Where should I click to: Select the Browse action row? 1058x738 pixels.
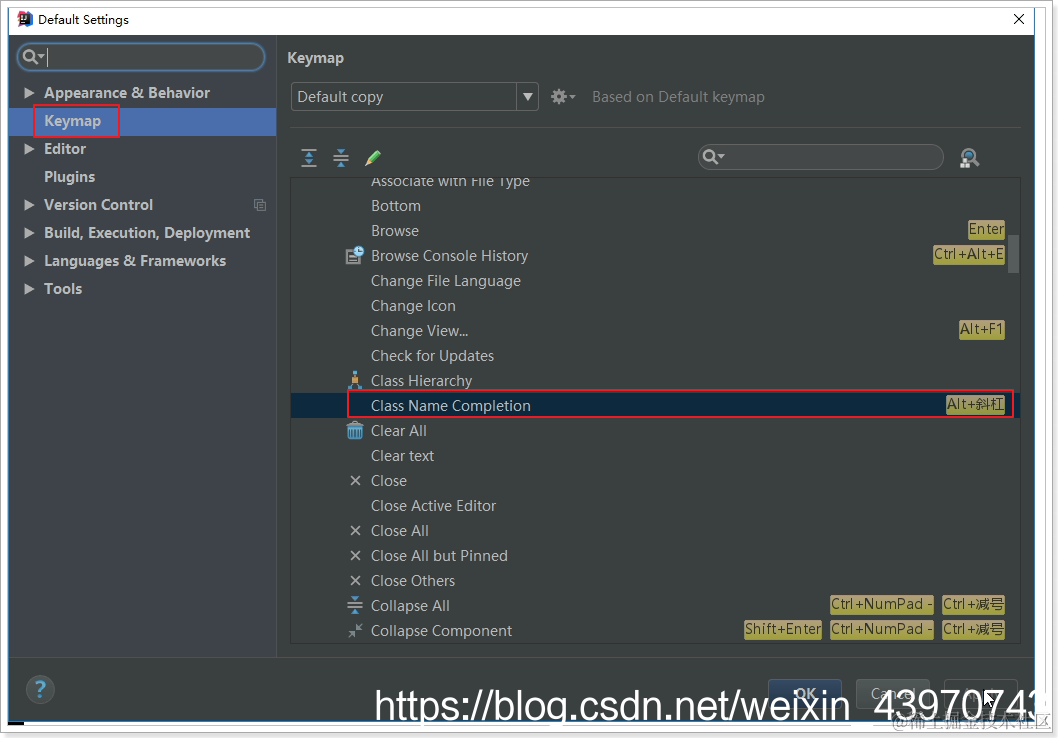pyautogui.click(x=655, y=231)
